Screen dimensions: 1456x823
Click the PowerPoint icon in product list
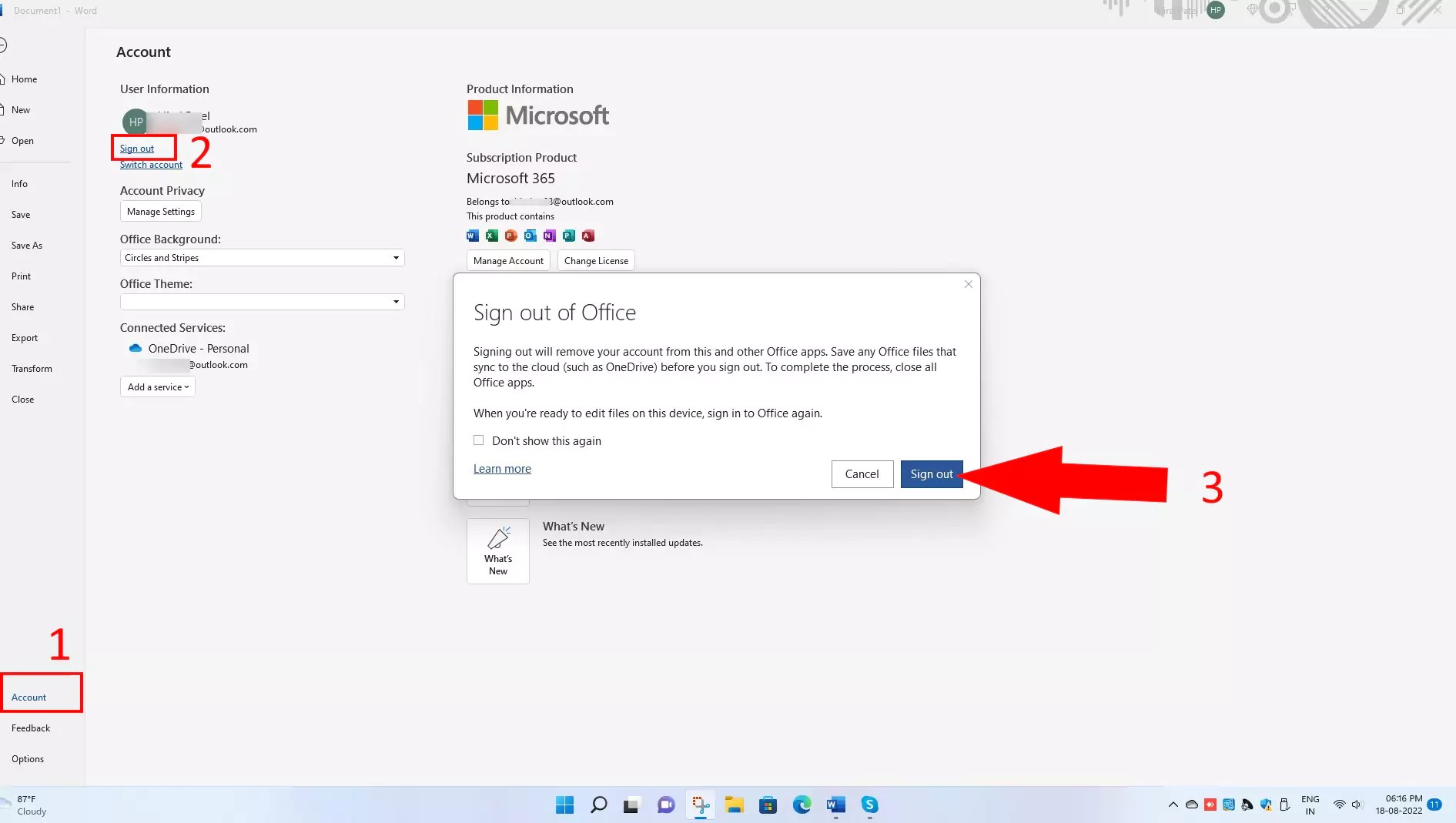pyautogui.click(x=510, y=236)
